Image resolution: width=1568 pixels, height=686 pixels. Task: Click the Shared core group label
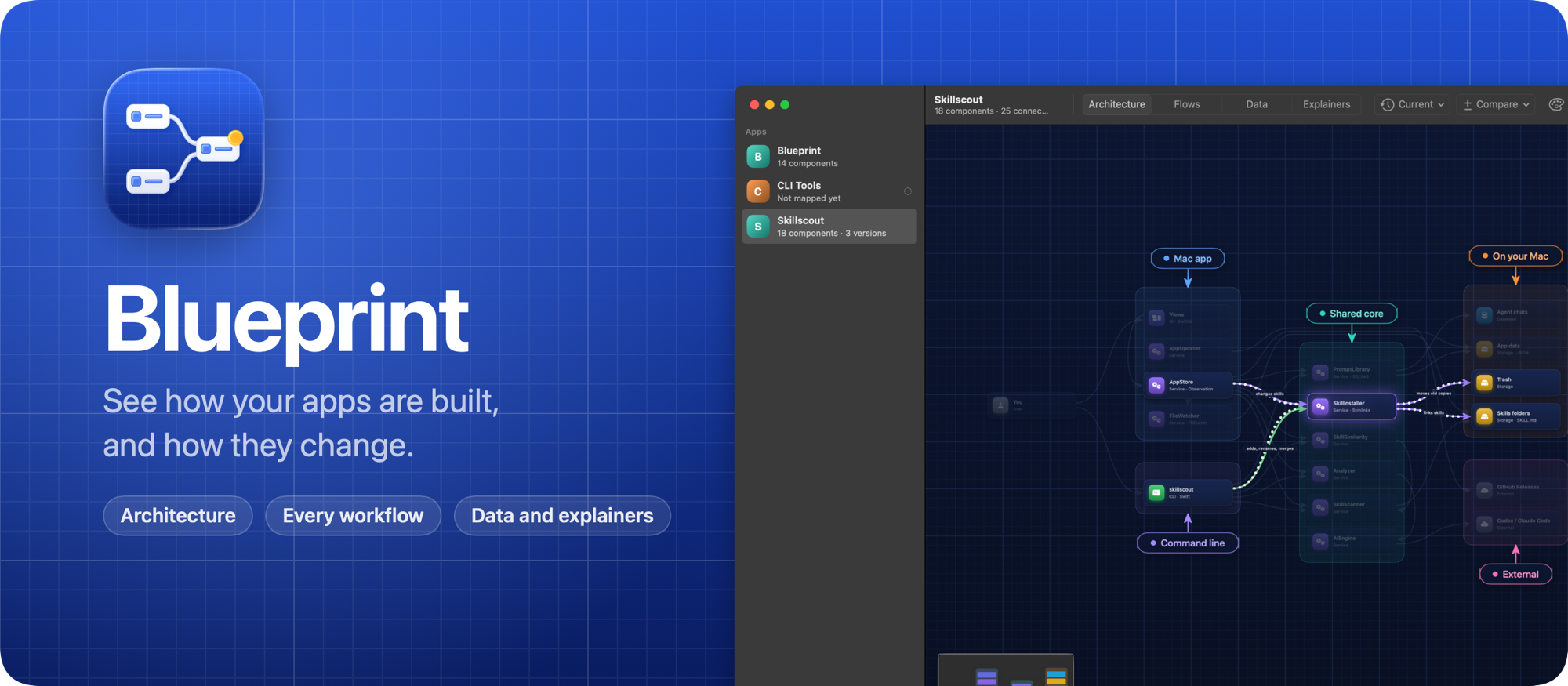coord(1352,314)
